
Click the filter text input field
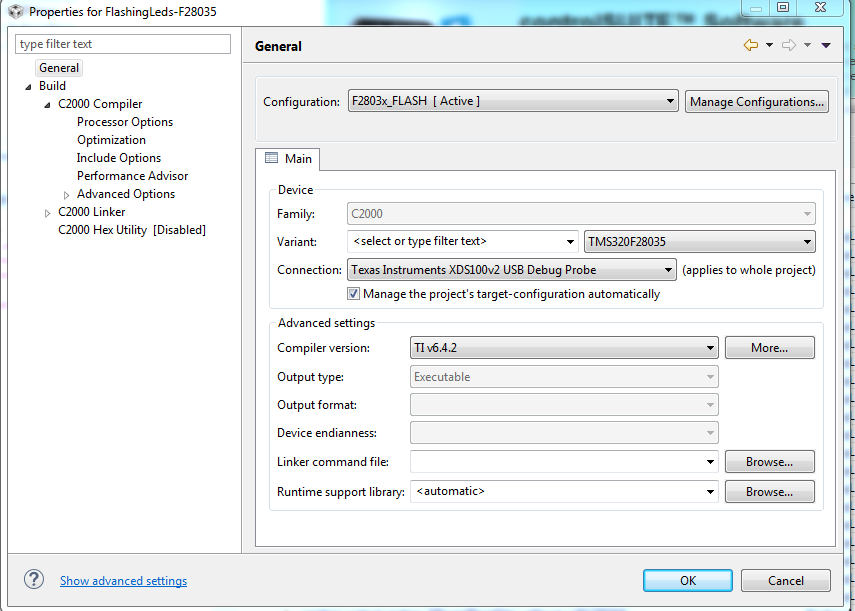click(122, 44)
